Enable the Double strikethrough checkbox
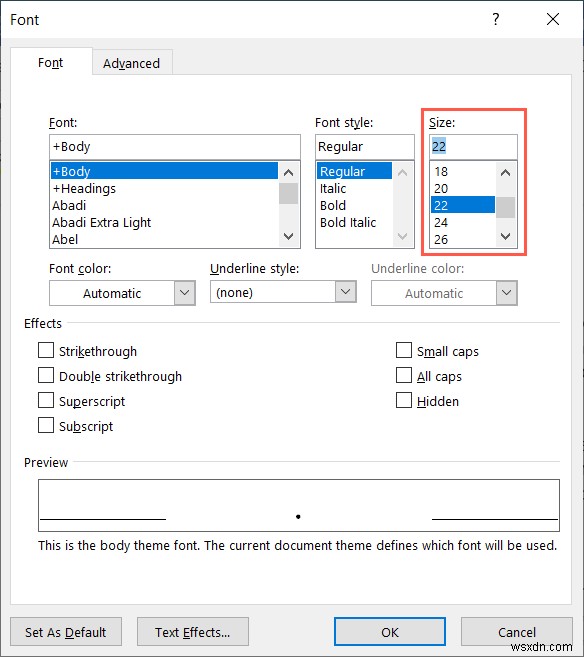The image size is (584, 657). pos(46,375)
